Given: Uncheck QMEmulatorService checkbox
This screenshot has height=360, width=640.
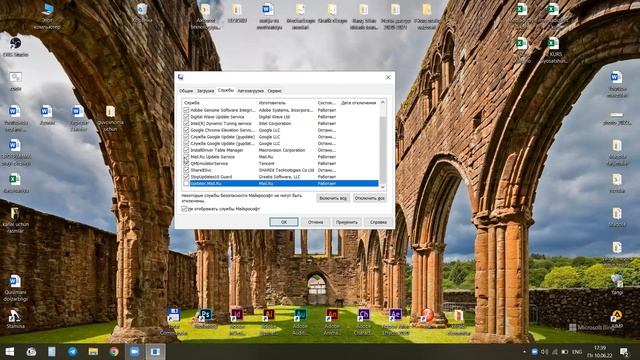Looking at the screenshot, I should click(186, 163).
